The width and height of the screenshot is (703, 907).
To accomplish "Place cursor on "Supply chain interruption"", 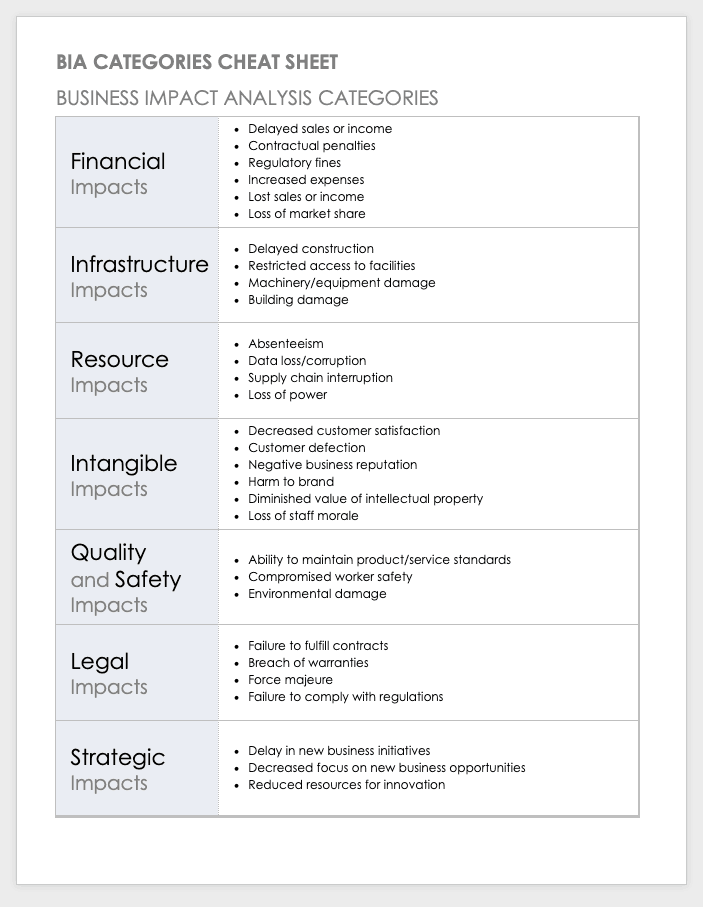I will (x=320, y=378).
